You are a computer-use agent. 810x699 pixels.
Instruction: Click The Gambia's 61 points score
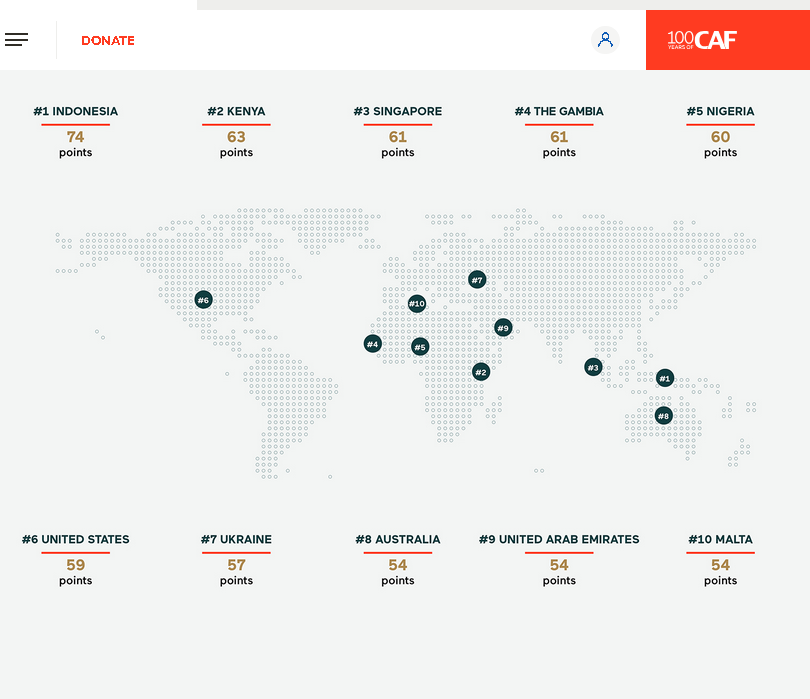[x=559, y=143]
